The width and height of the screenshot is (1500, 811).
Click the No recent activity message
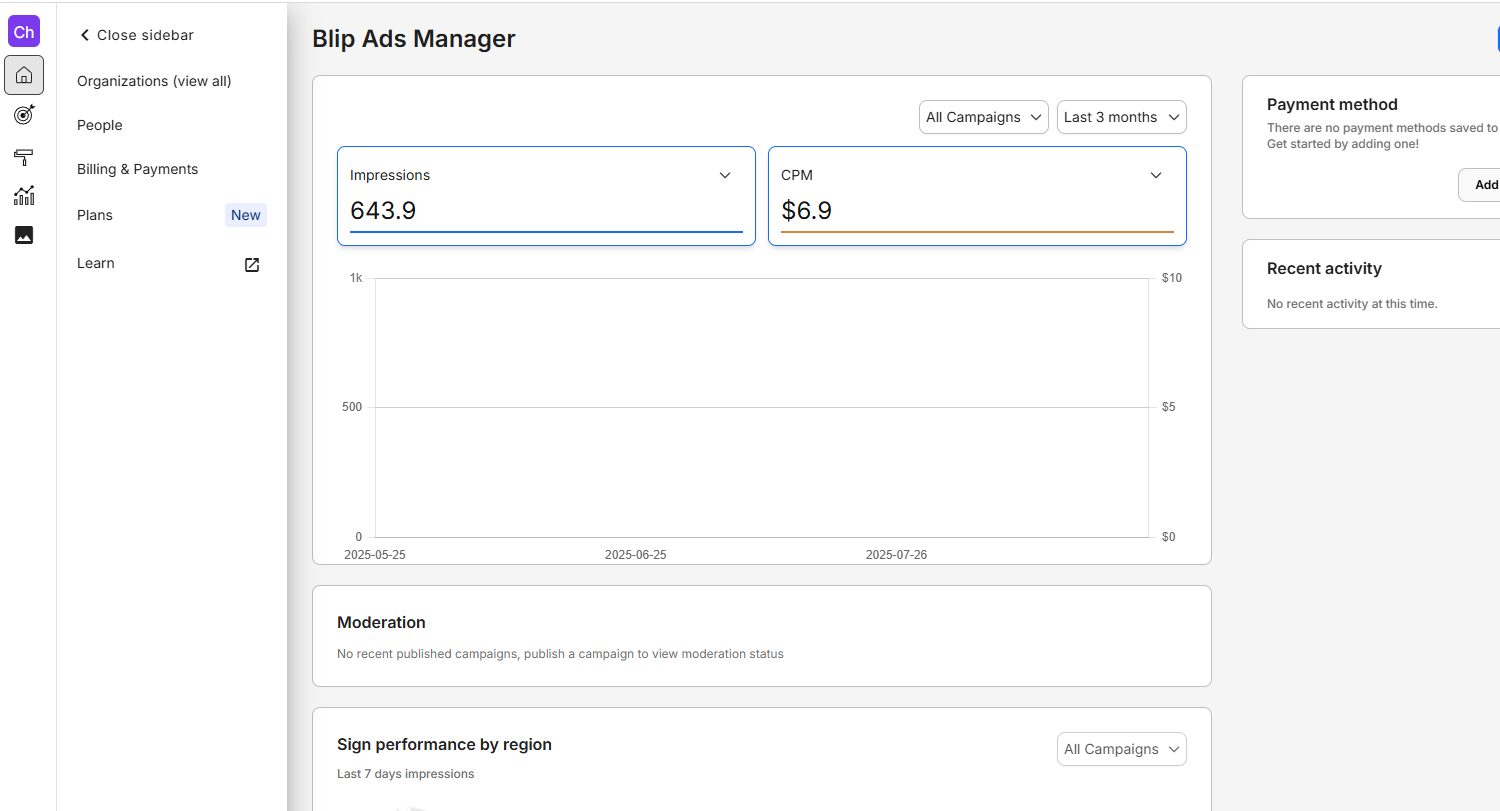coord(1352,304)
